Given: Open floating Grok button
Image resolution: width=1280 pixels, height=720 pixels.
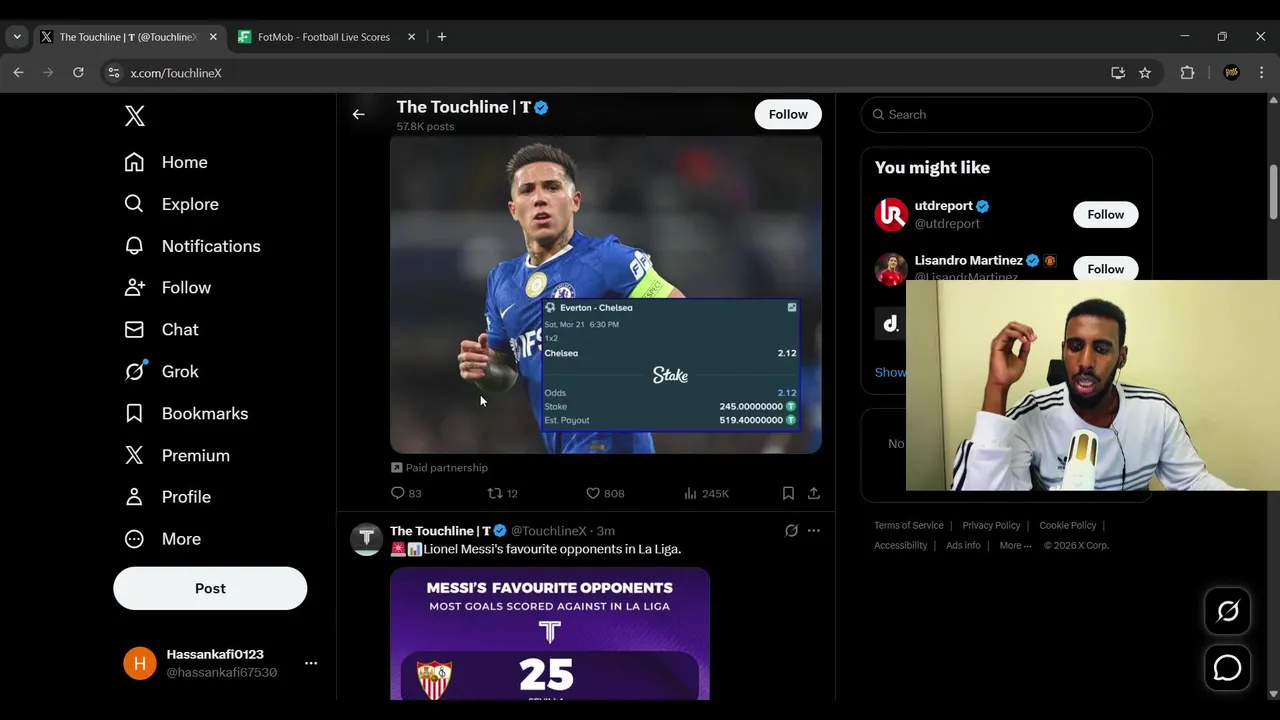Looking at the screenshot, I should (x=1228, y=610).
